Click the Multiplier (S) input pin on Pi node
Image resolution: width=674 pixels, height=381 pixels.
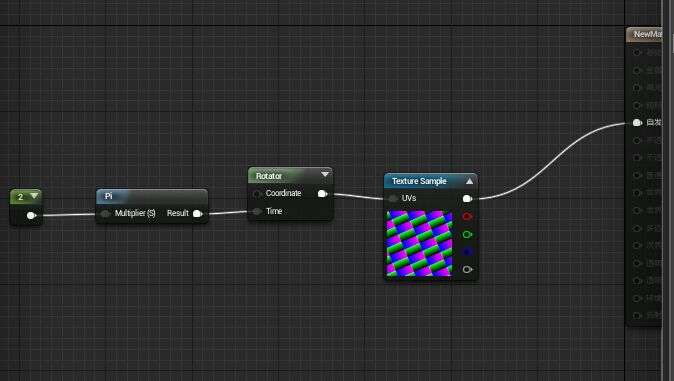[x=105, y=214]
